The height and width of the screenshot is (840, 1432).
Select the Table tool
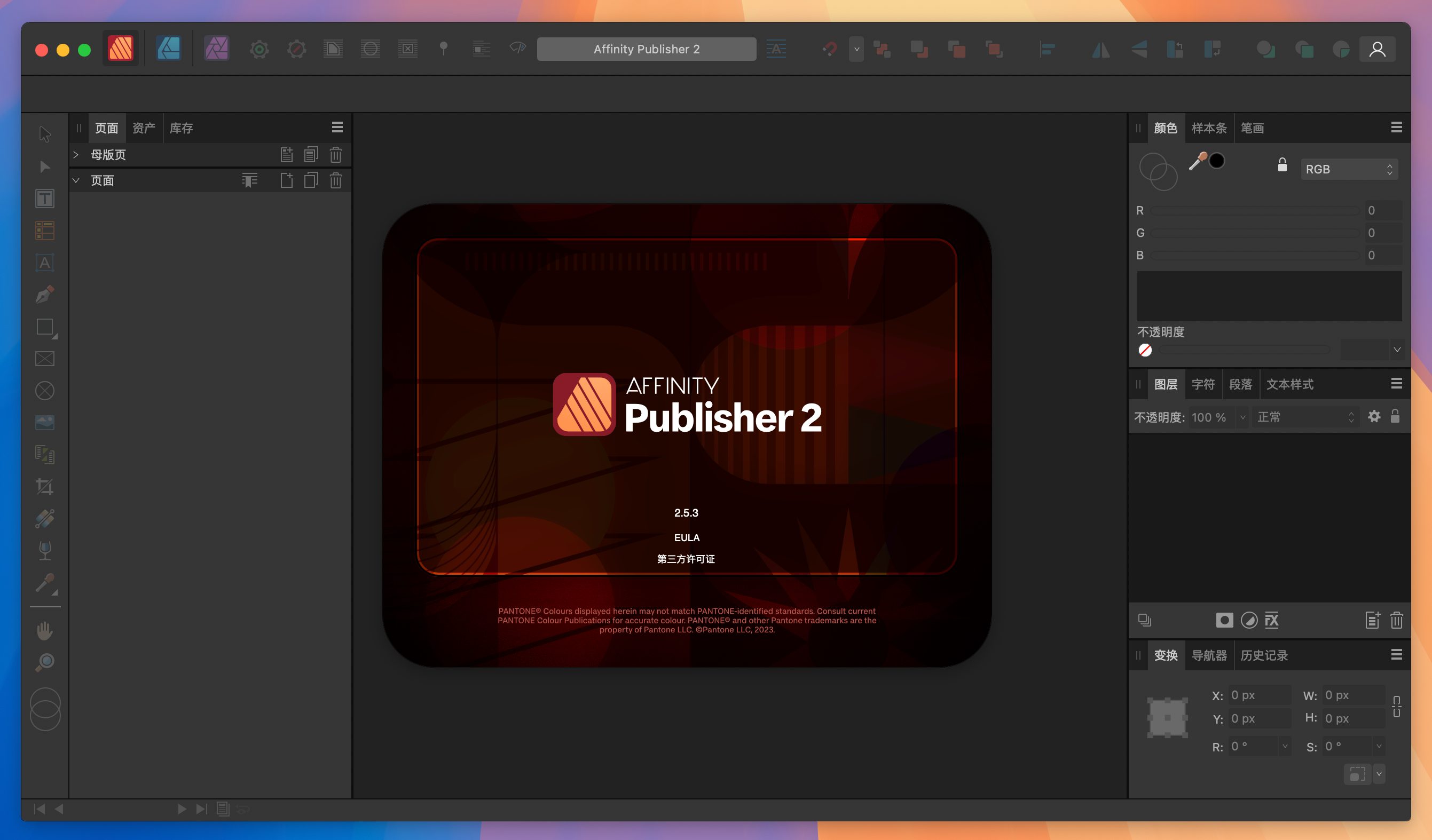click(45, 231)
